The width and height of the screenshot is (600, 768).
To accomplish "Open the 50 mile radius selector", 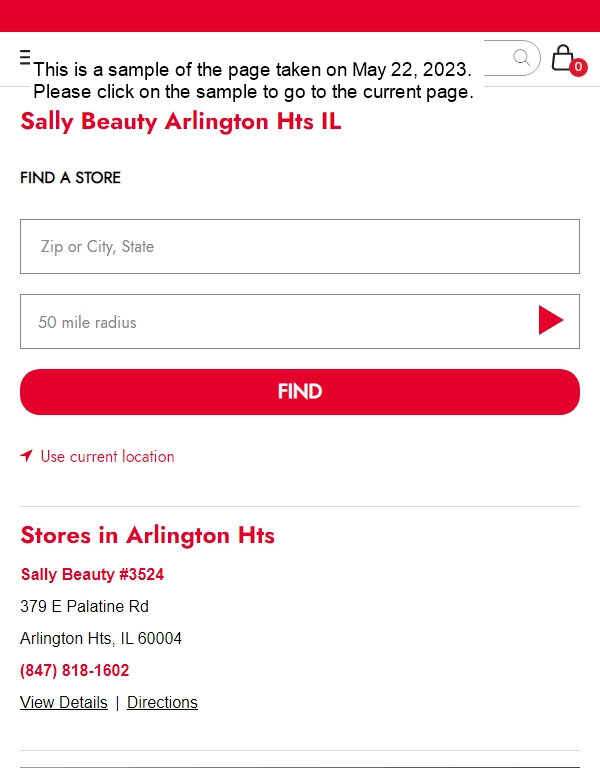I will (x=300, y=322).
